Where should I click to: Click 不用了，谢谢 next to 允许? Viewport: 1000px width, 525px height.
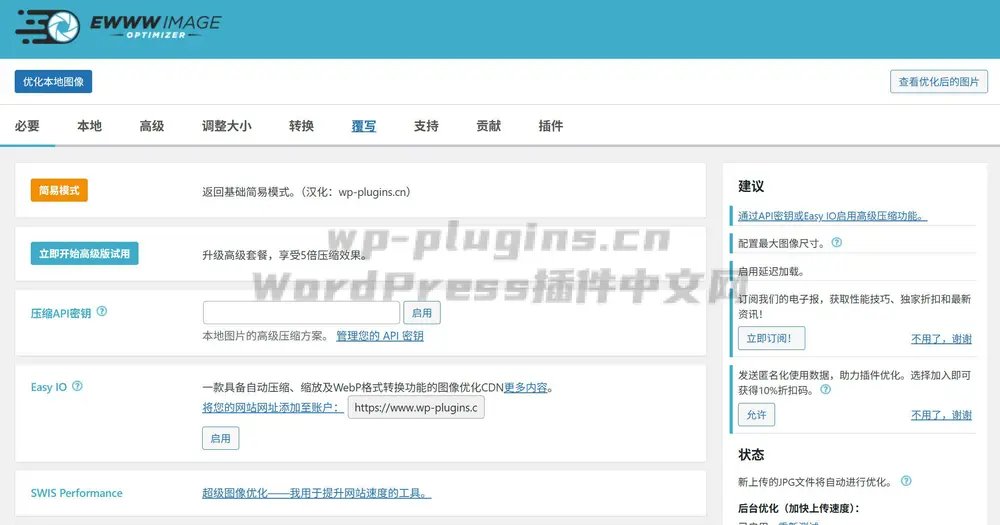[x=941, y=415]
